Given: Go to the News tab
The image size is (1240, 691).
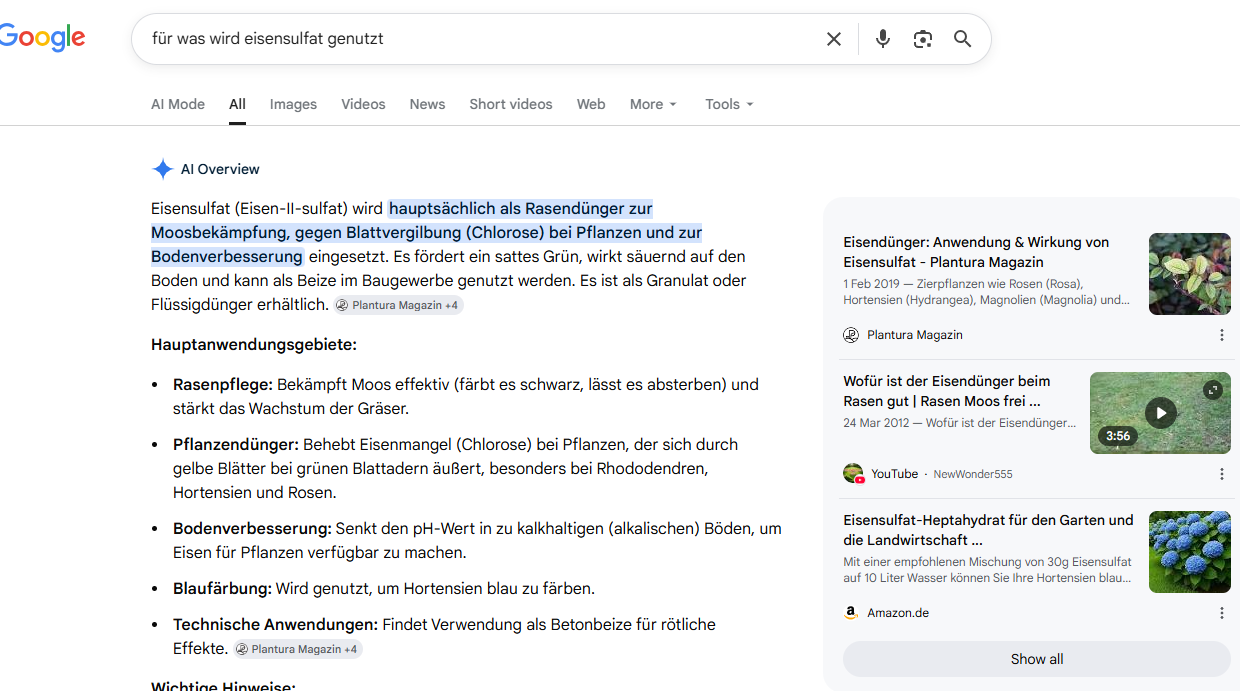Looking at the screenshot, I should coord(427,104).
